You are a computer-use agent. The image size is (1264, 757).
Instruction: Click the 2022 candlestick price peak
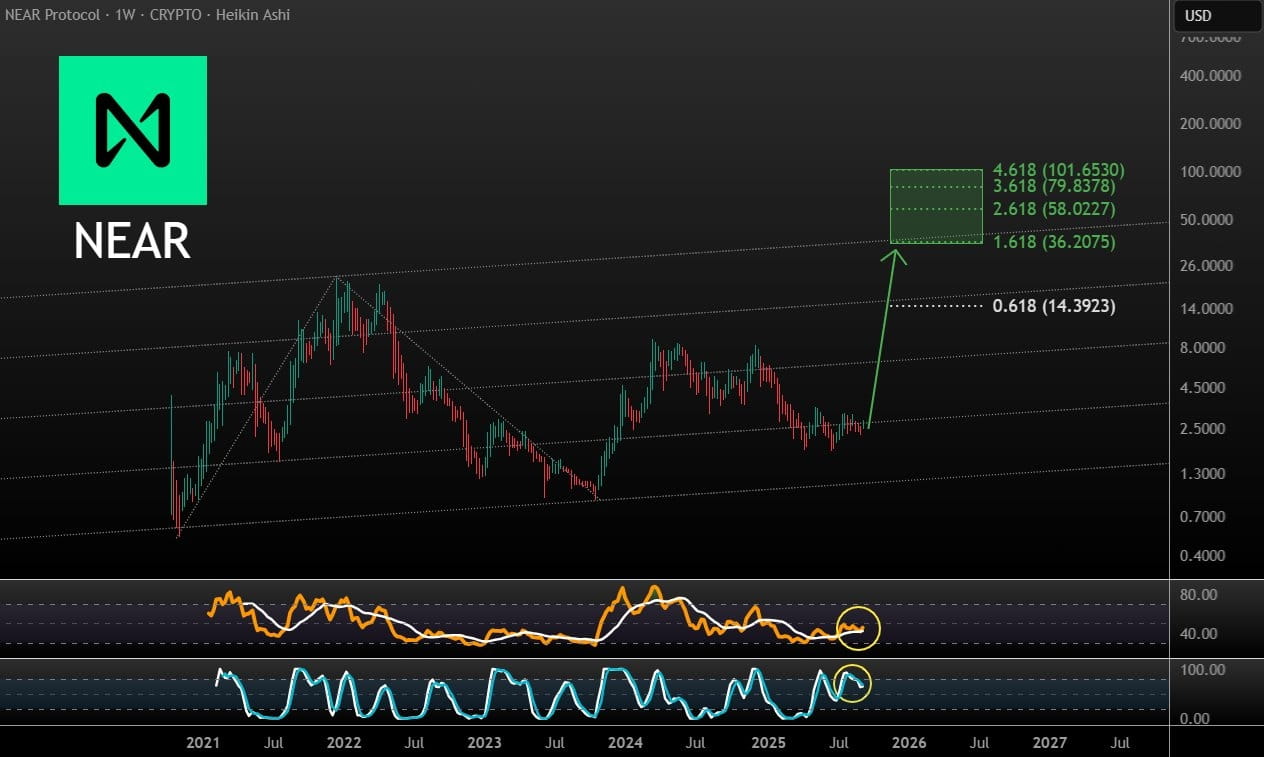pyautogui.click(x=338, y=280)
